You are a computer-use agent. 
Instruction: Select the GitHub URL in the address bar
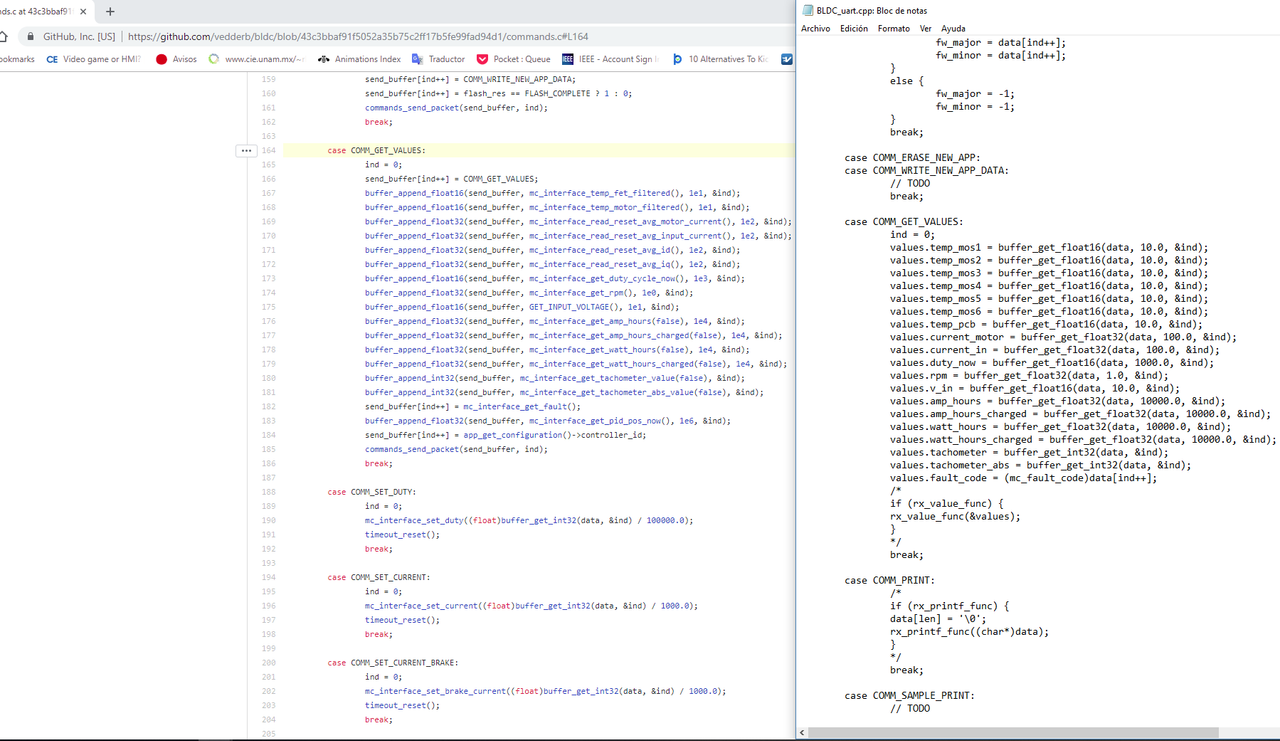pyautogui.click(x=358, y=36)
